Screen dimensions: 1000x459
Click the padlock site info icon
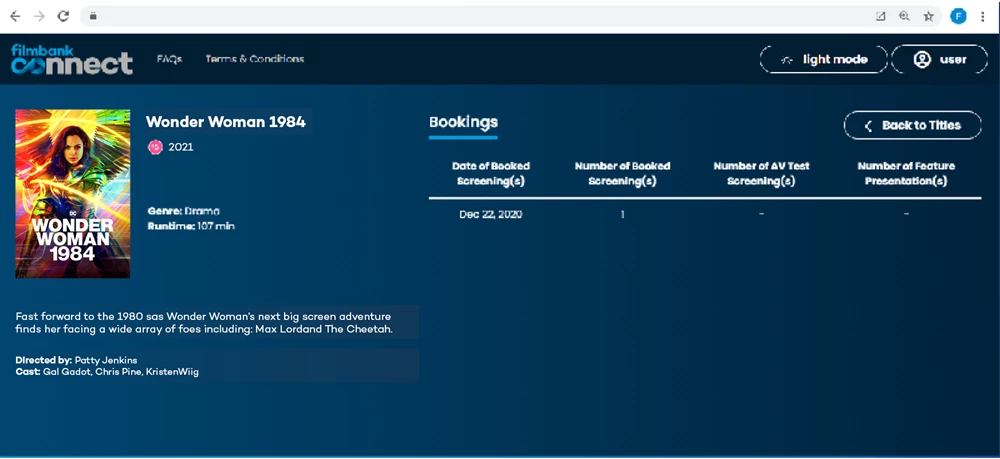[93, 16]
